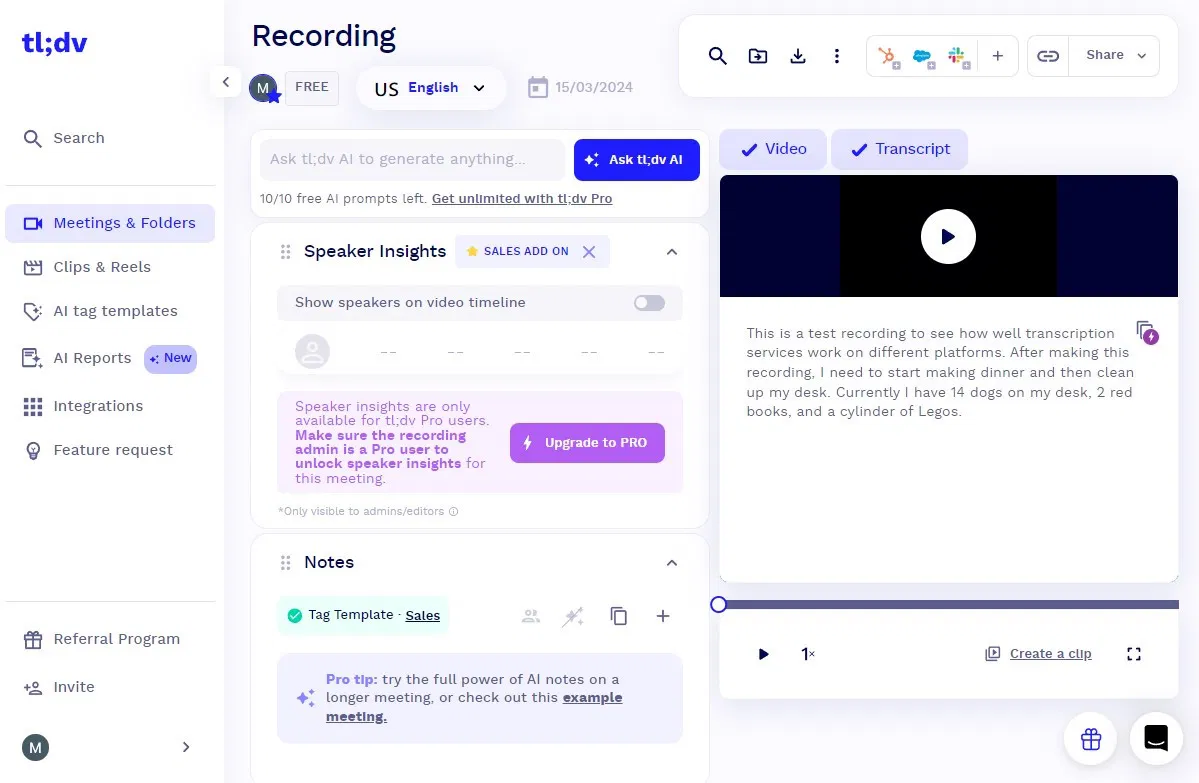Open the US English language dropdown

pos(431,88)
